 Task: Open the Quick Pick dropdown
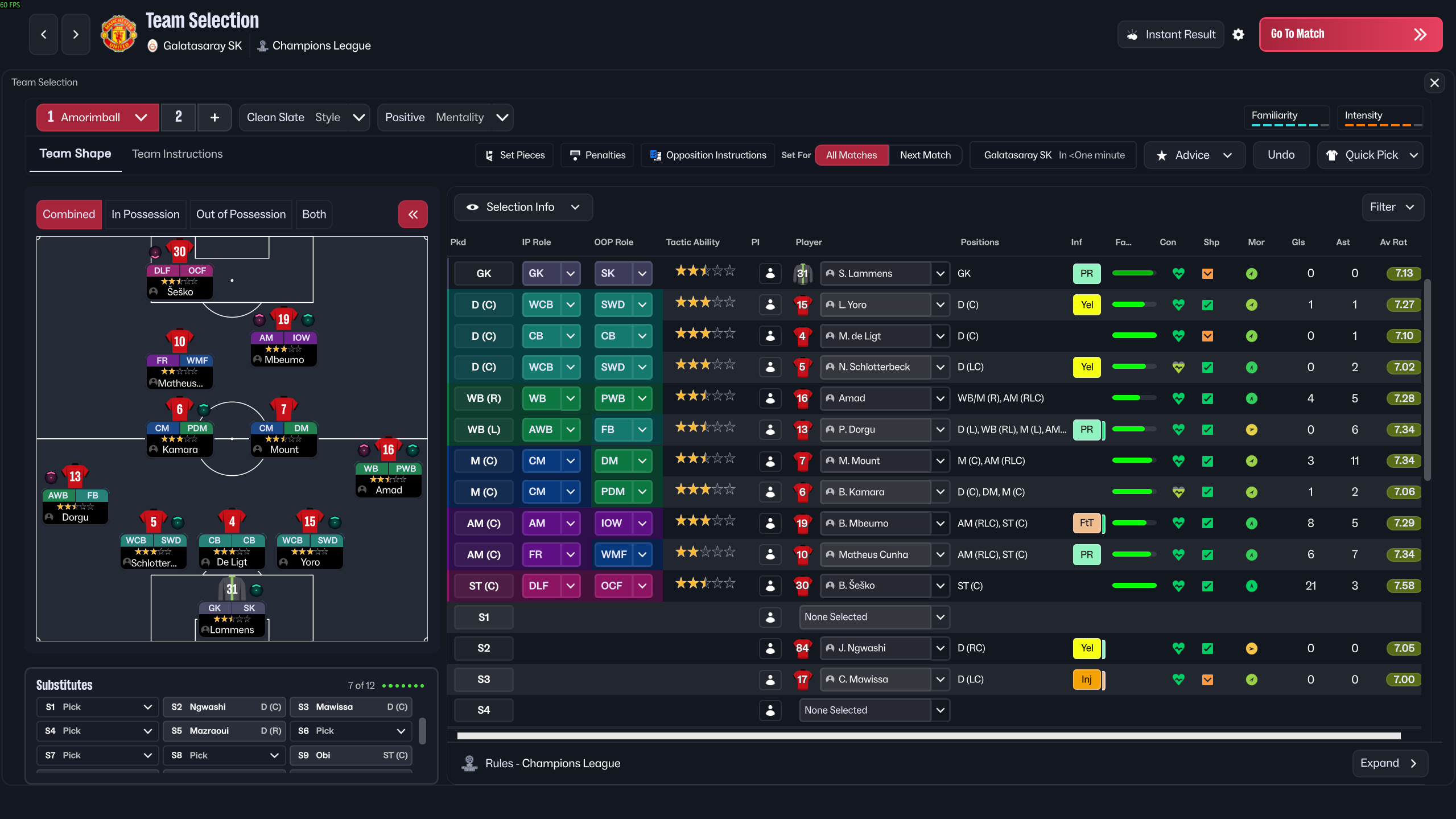(1370, 155)
